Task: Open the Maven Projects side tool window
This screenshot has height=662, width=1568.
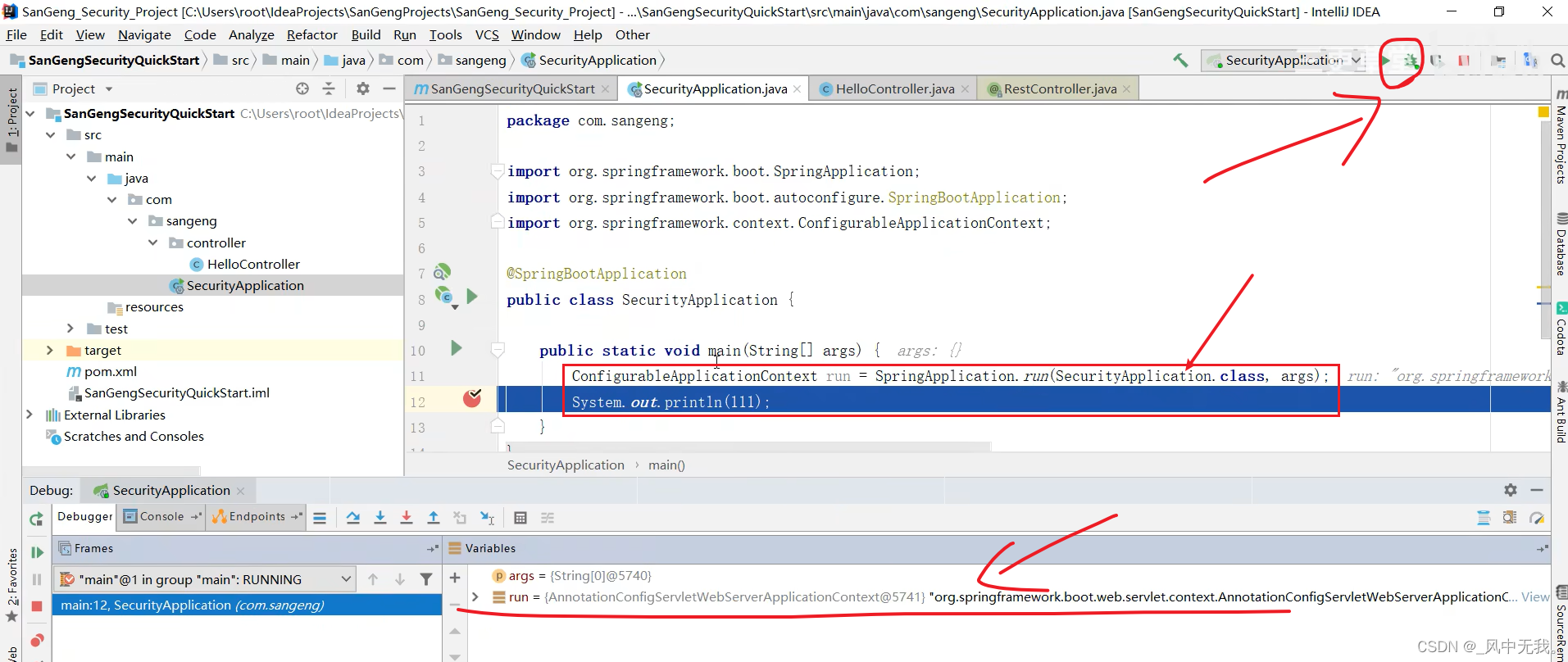Action: coord(1561,138)
